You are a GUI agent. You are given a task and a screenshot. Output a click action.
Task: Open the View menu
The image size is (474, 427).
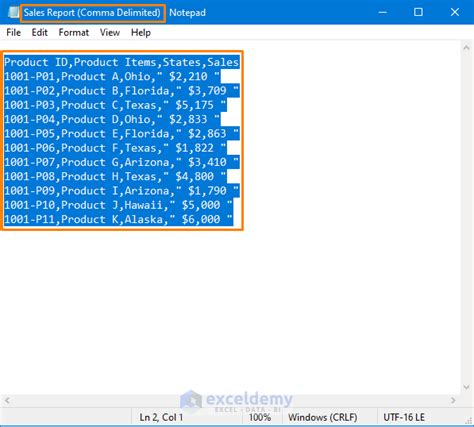[x=110, y=33]
